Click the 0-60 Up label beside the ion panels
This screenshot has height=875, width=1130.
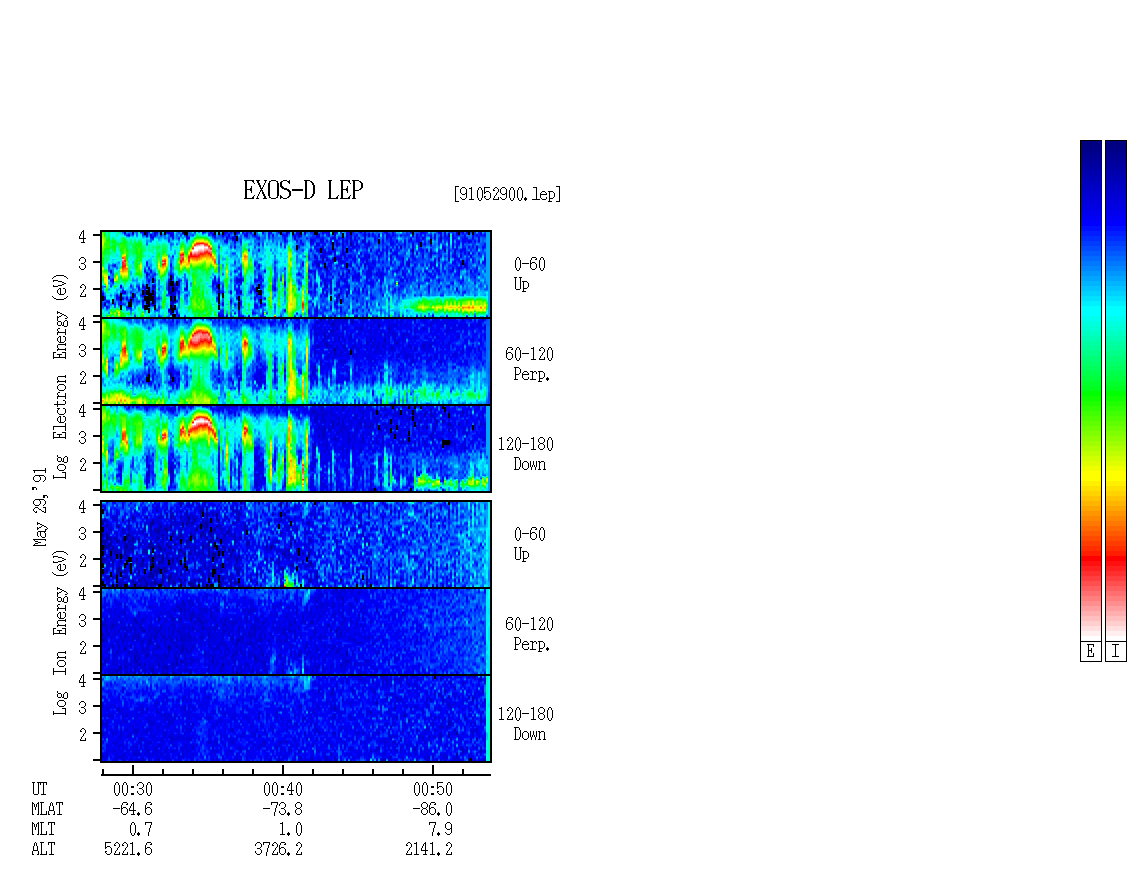point(529,544)
